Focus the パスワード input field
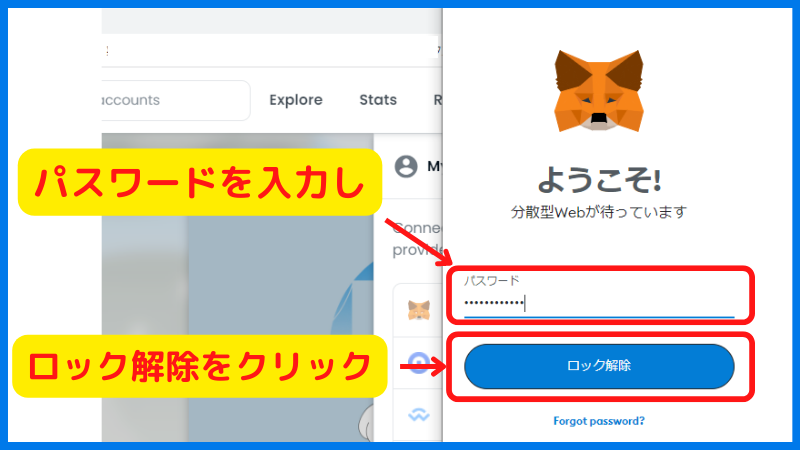 (599, 296)
